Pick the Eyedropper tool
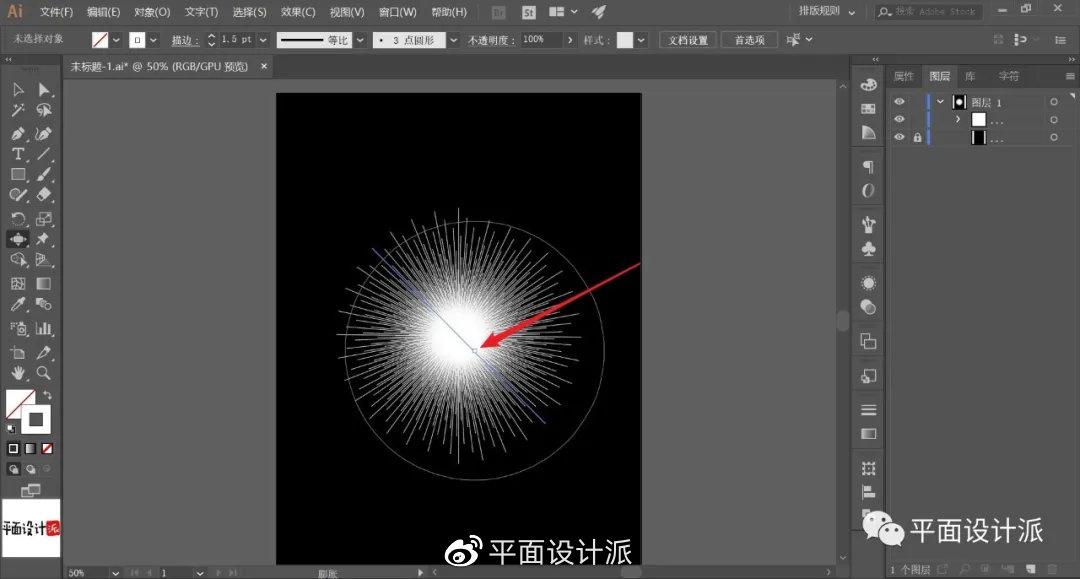Image resolution: width=1080 pixels, height=579 pixels. coord(18,304)
